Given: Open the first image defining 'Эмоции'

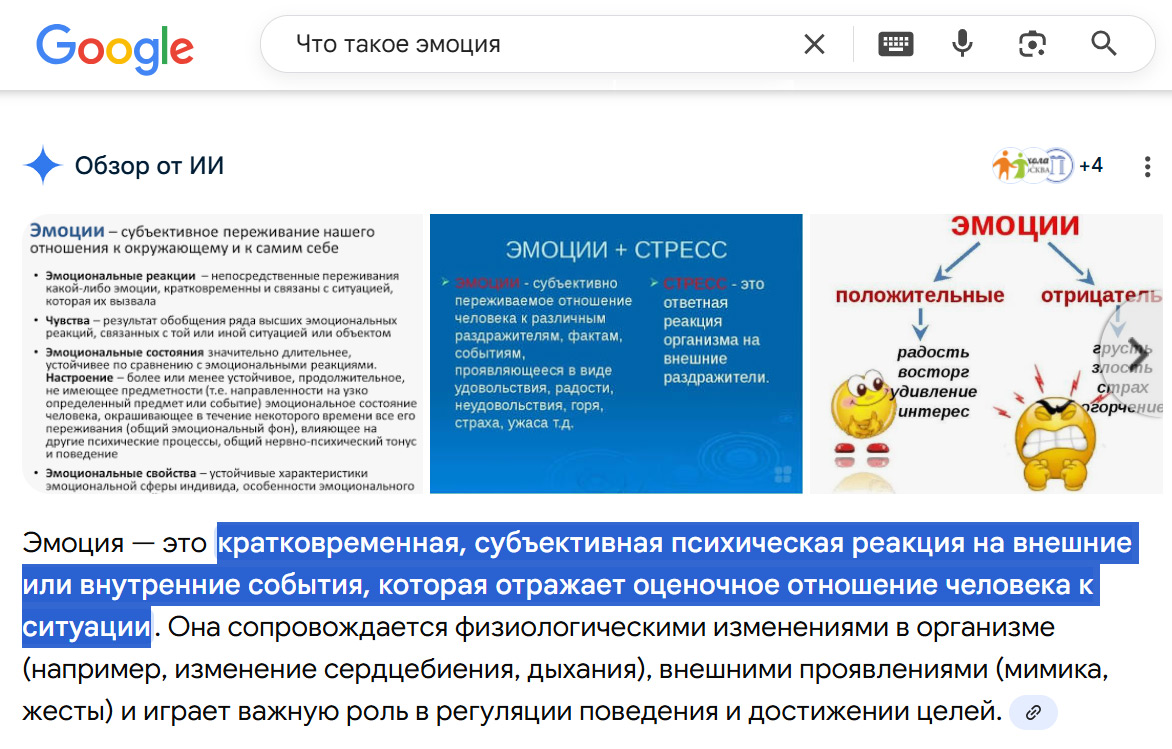Looking at the screenshot, I should click(222, 353).
